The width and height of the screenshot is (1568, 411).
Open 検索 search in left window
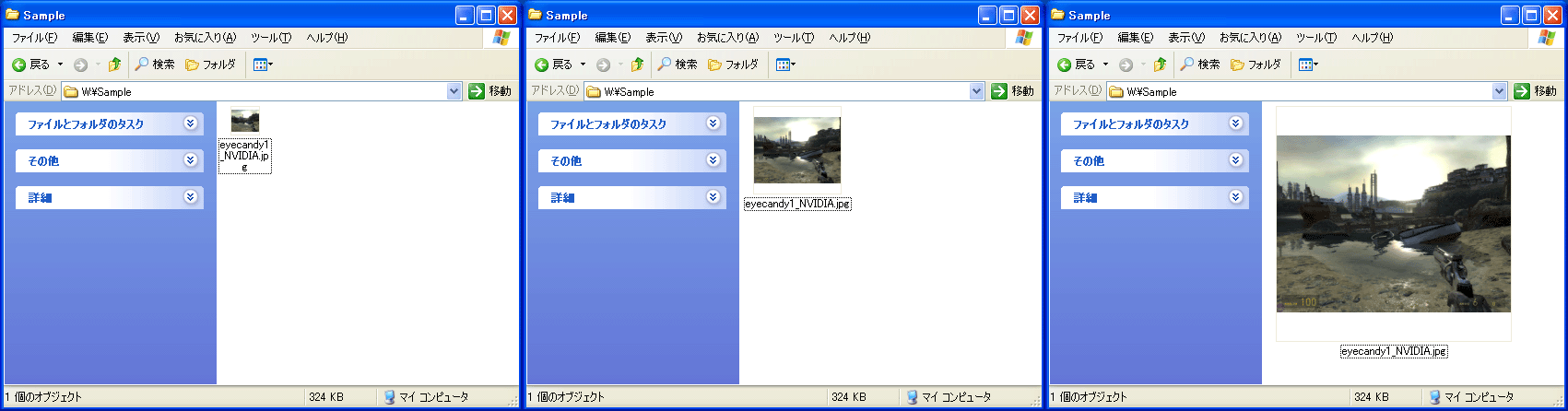point(155,65)
